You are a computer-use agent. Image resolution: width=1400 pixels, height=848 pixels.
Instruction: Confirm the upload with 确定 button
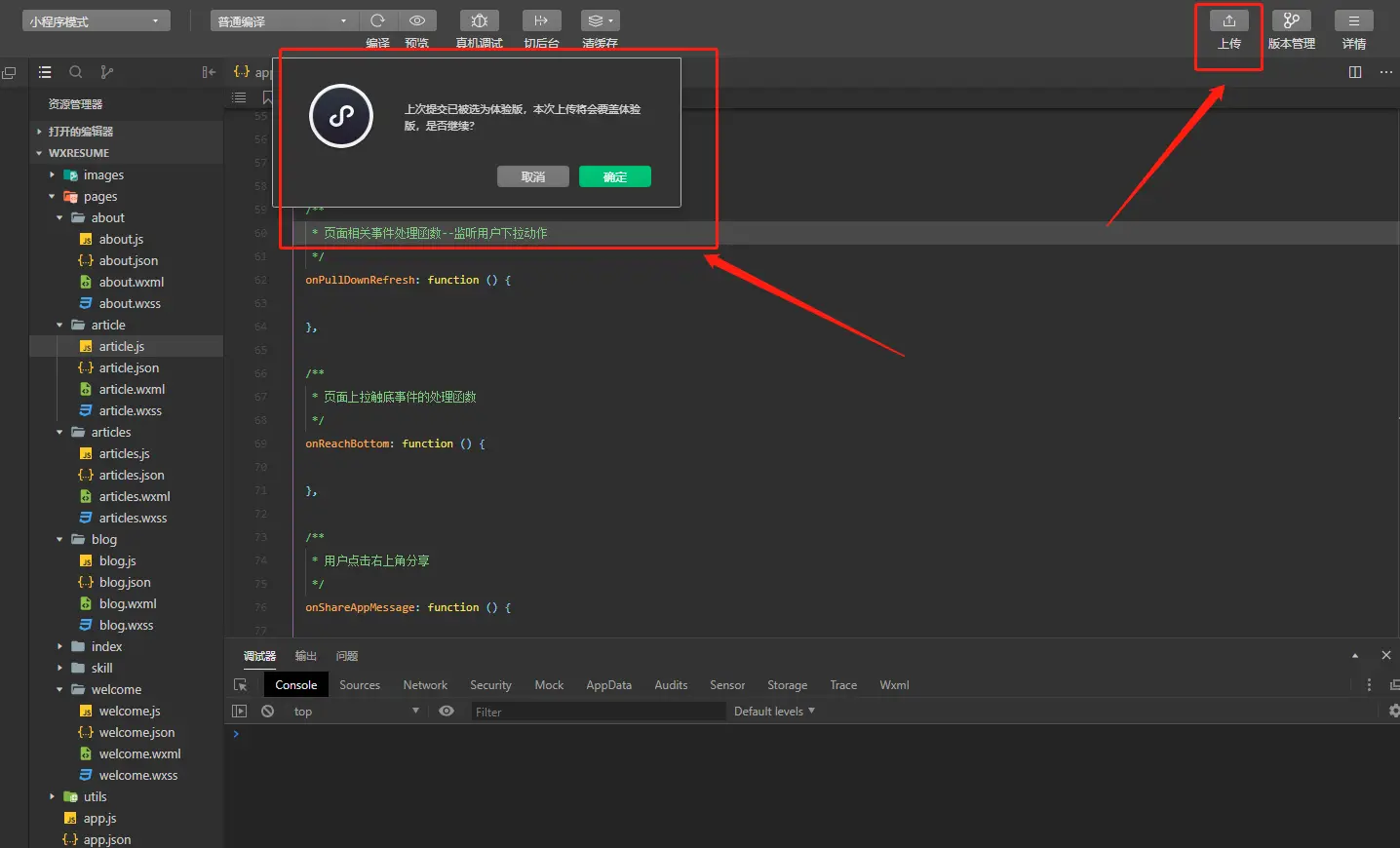615,176
